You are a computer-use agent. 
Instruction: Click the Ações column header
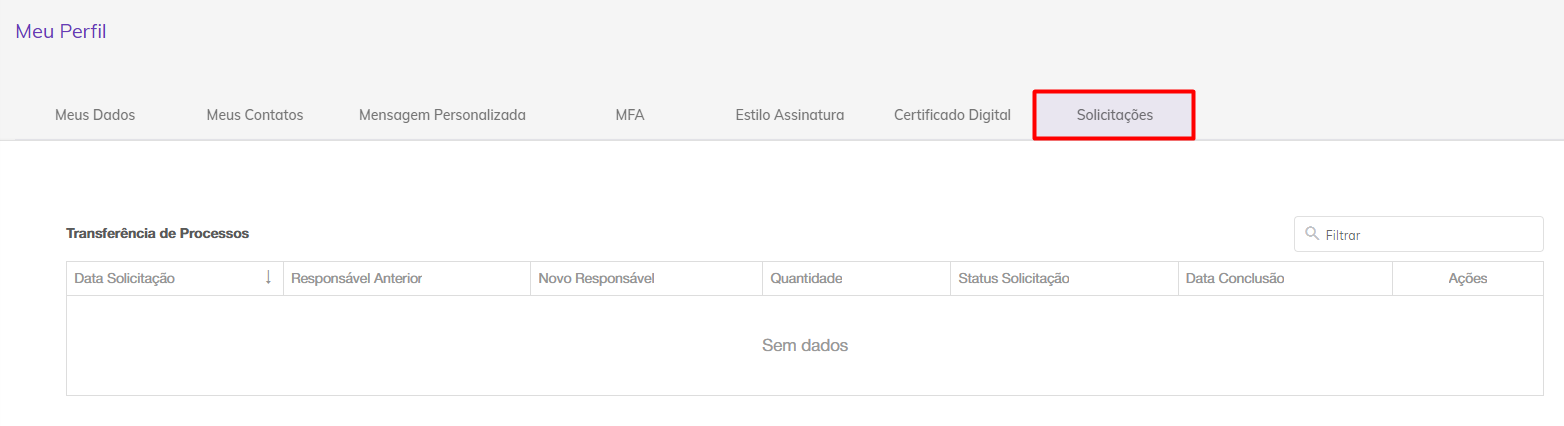[x=1468, y=279]
